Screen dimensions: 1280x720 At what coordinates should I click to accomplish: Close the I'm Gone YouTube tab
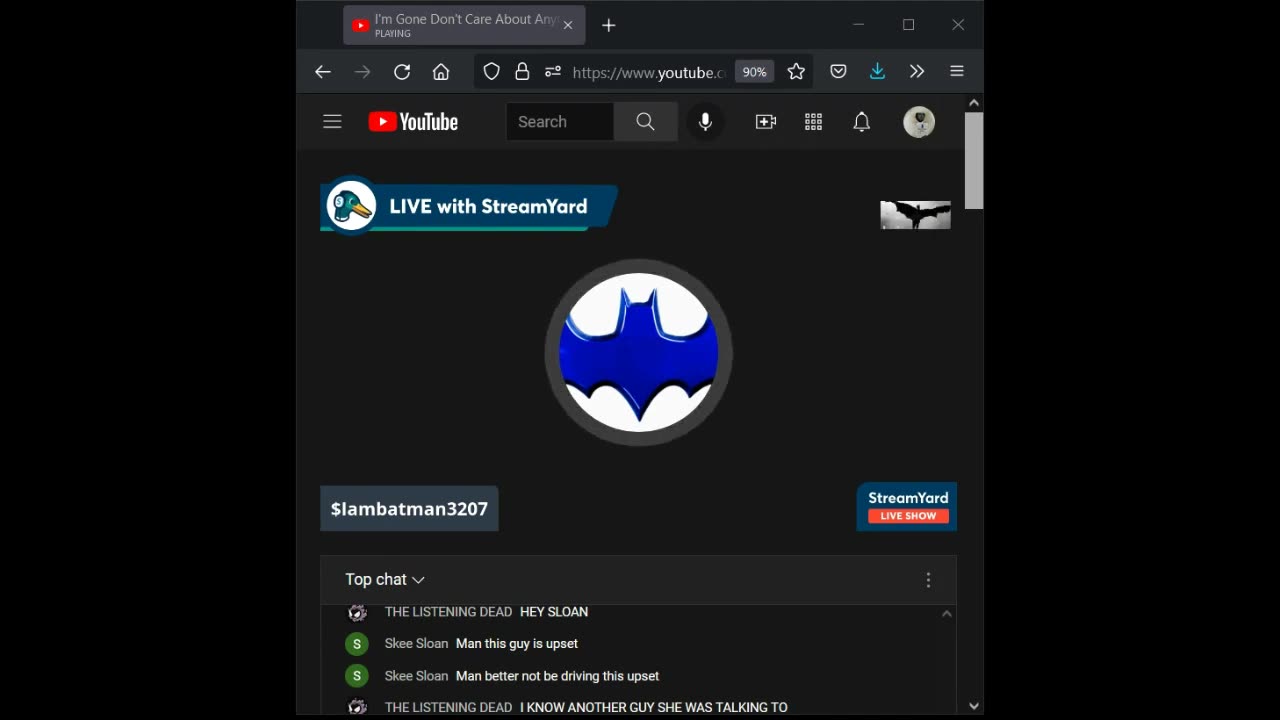point(568,25)
